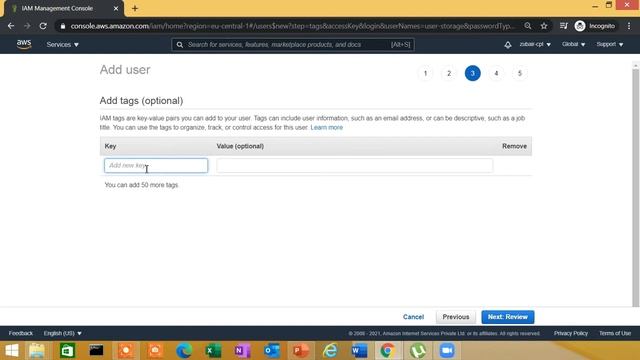The height and width of the screenshot is (360, 640).
Task: Open Zoom from taskbar
Action: click(447, 351)
